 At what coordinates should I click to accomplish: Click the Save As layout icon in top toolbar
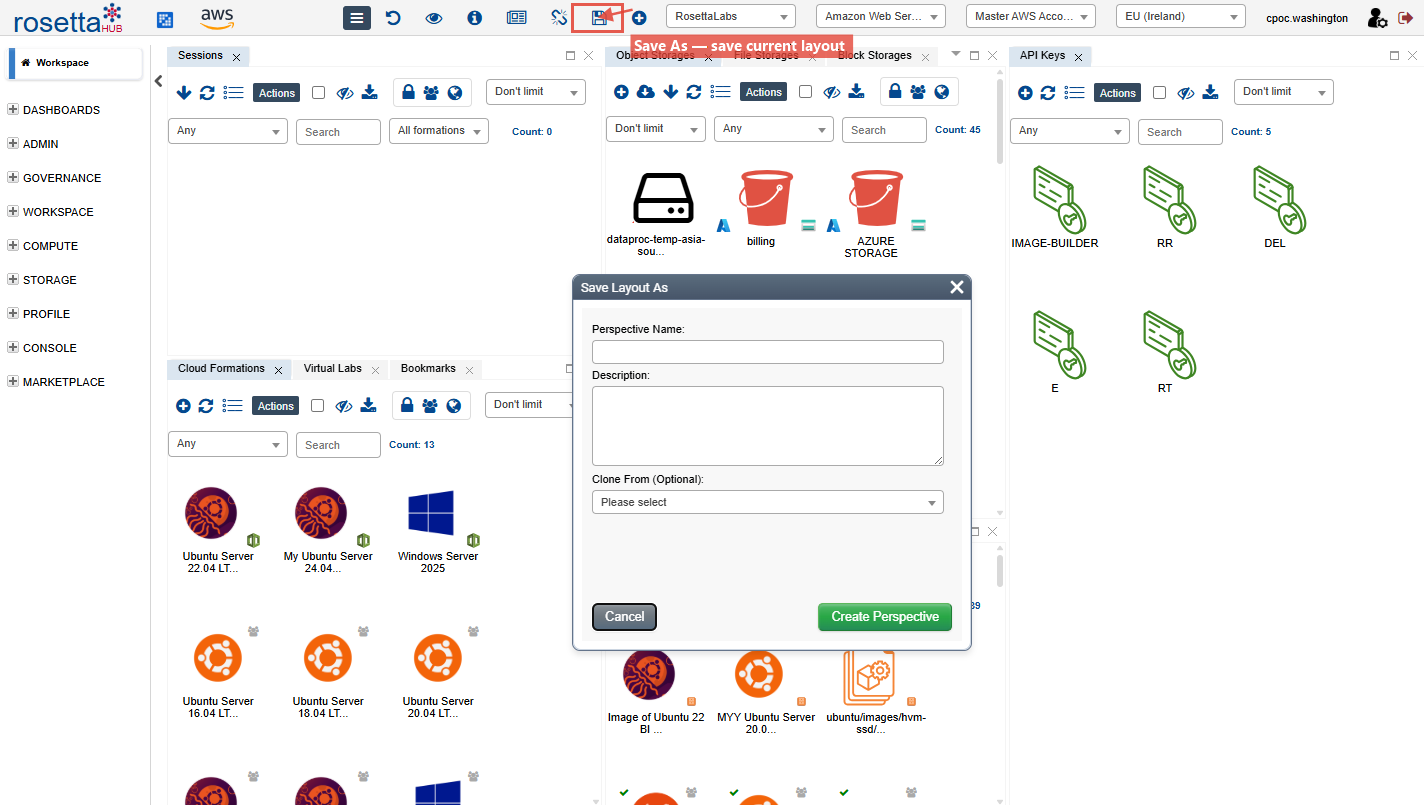coord(598,18)
